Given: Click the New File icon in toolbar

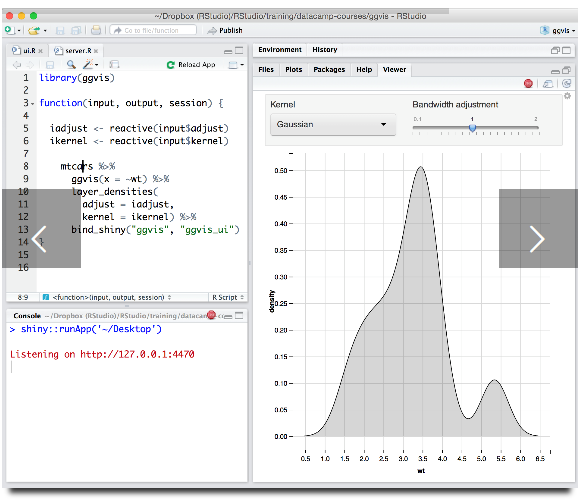Looking at the screenshot, I should click(9, 30).
